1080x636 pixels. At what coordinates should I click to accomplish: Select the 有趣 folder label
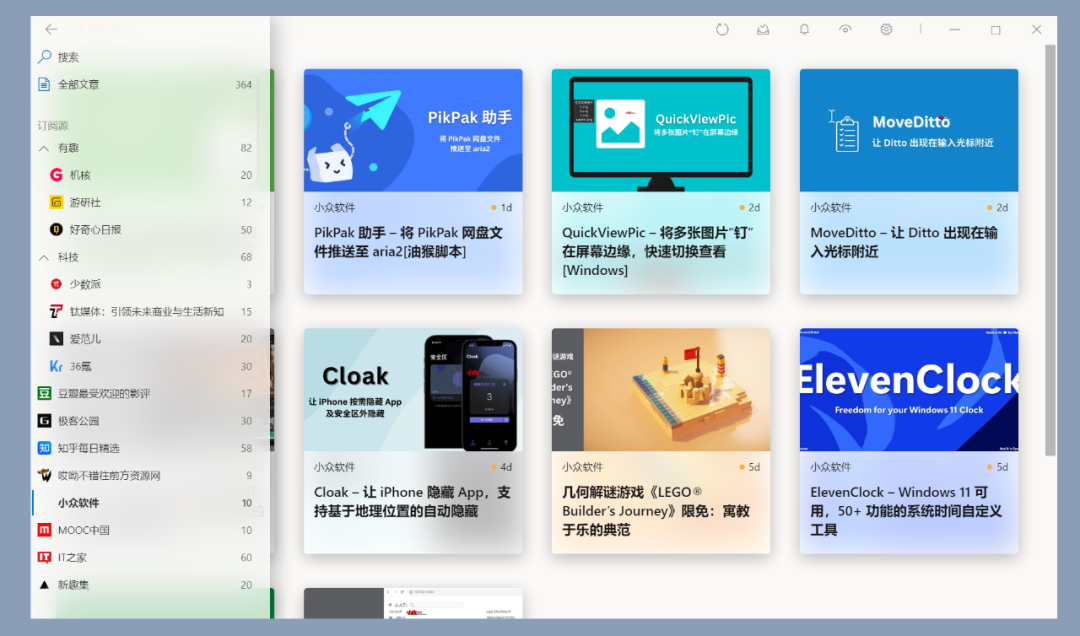(68, 147)
